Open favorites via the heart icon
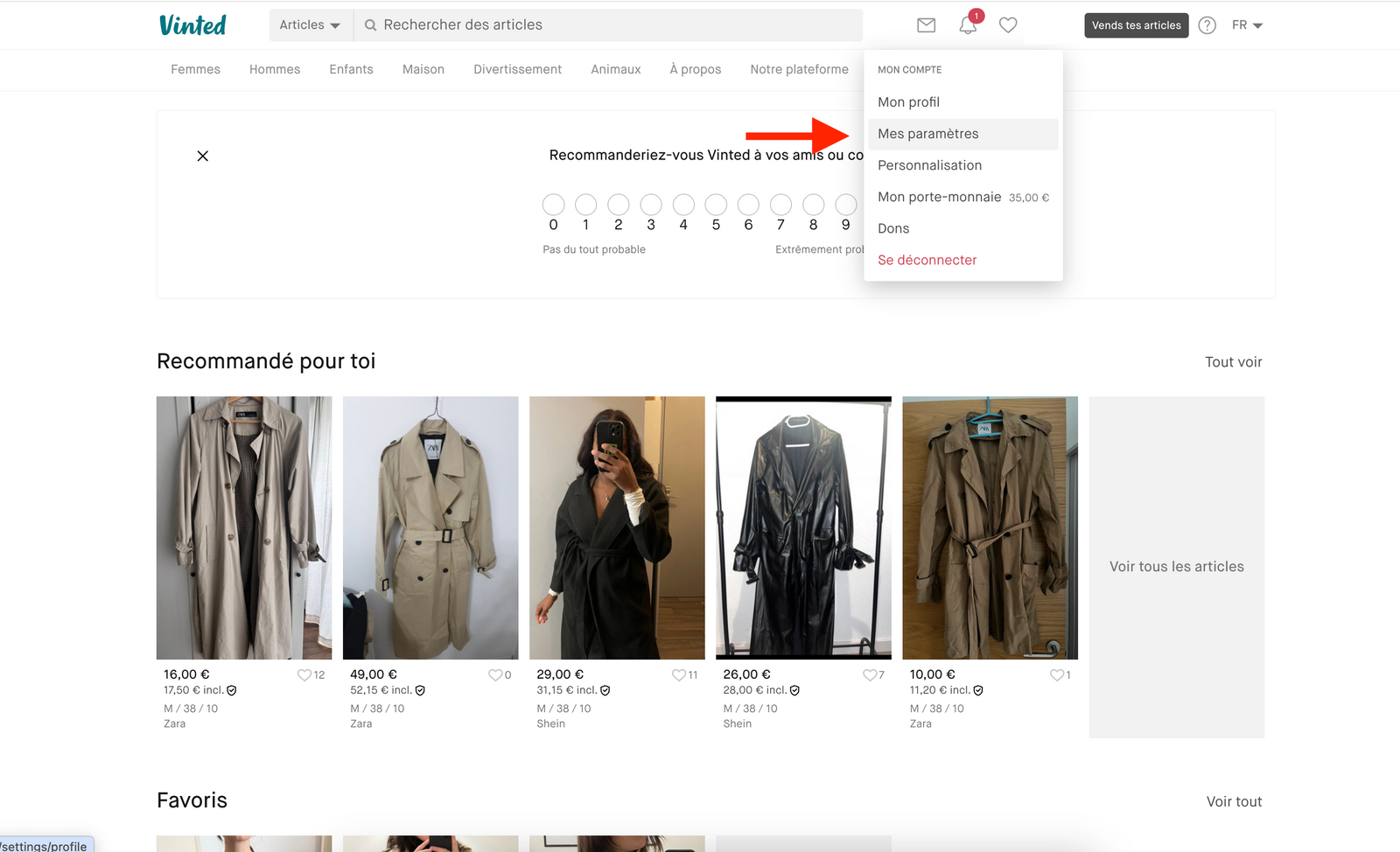Viewport: 1400px width, 852px height. pos(1007,25)
